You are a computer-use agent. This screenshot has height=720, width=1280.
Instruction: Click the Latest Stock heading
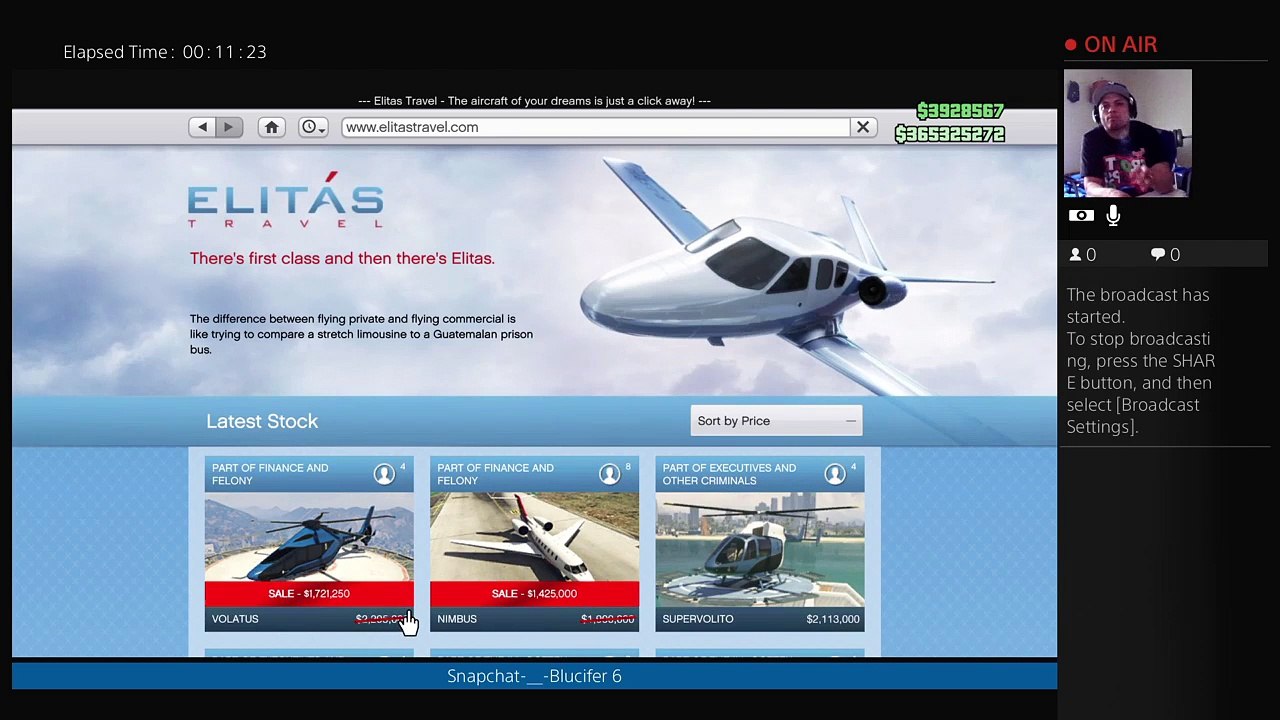click(x=262, y=421)
